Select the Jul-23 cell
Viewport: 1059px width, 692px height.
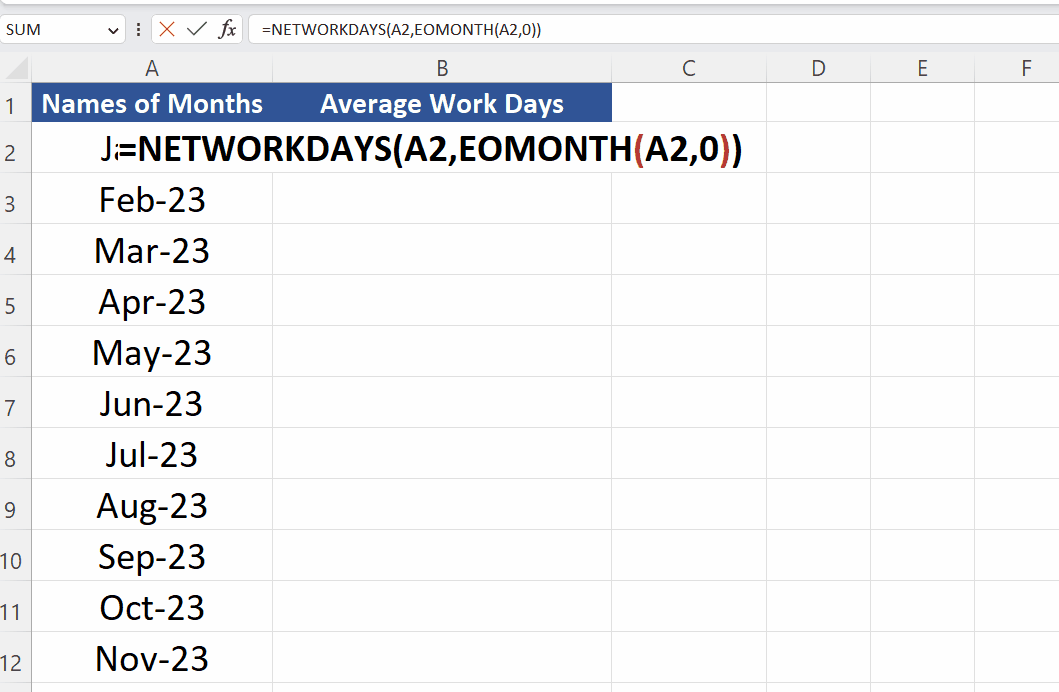(152, 455)
